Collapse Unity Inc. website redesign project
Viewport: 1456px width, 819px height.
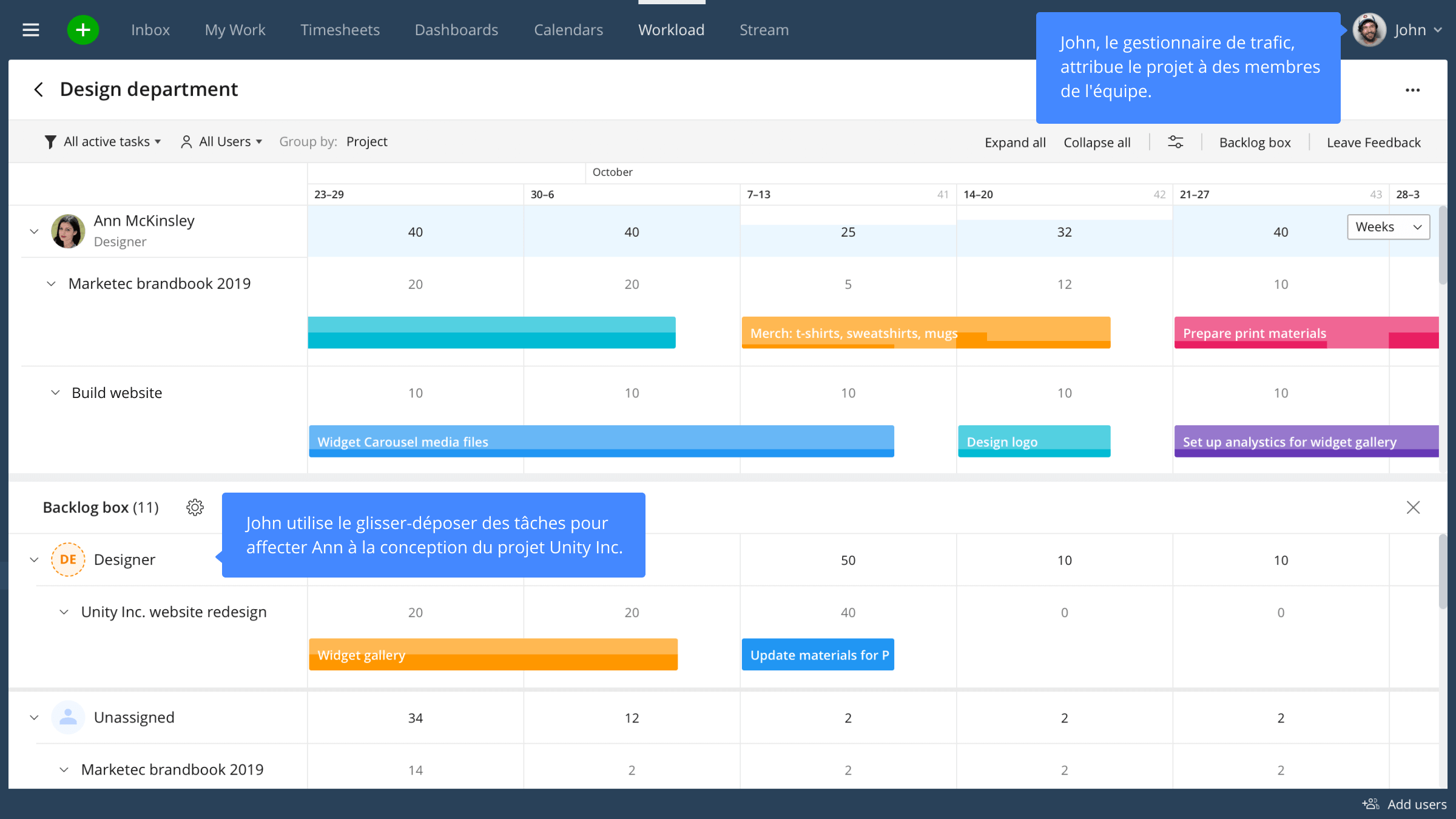[63, 612]
